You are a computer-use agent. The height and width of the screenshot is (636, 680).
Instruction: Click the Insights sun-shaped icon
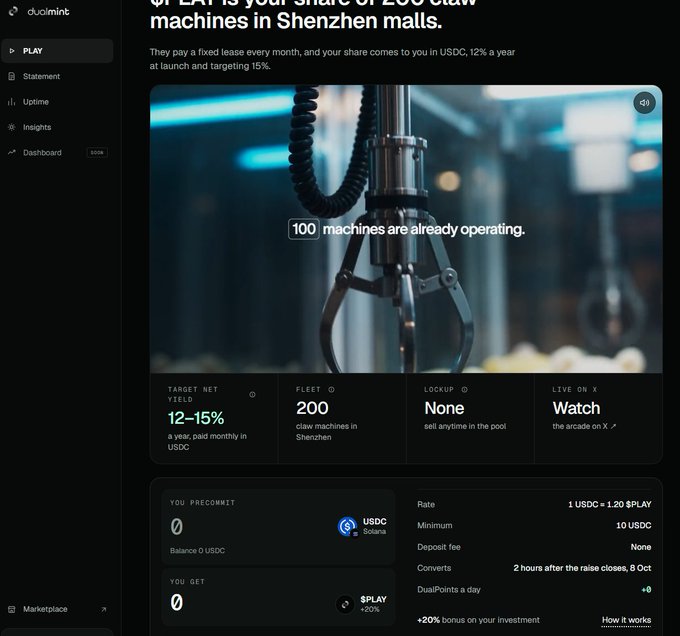[x=12, y=127]
